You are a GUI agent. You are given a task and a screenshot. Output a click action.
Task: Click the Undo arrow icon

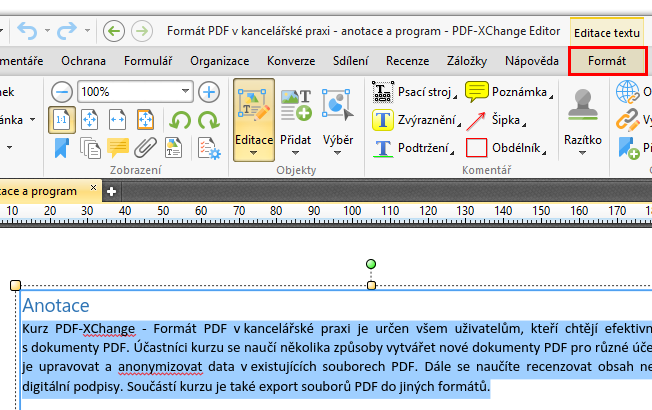coord(27,31)
